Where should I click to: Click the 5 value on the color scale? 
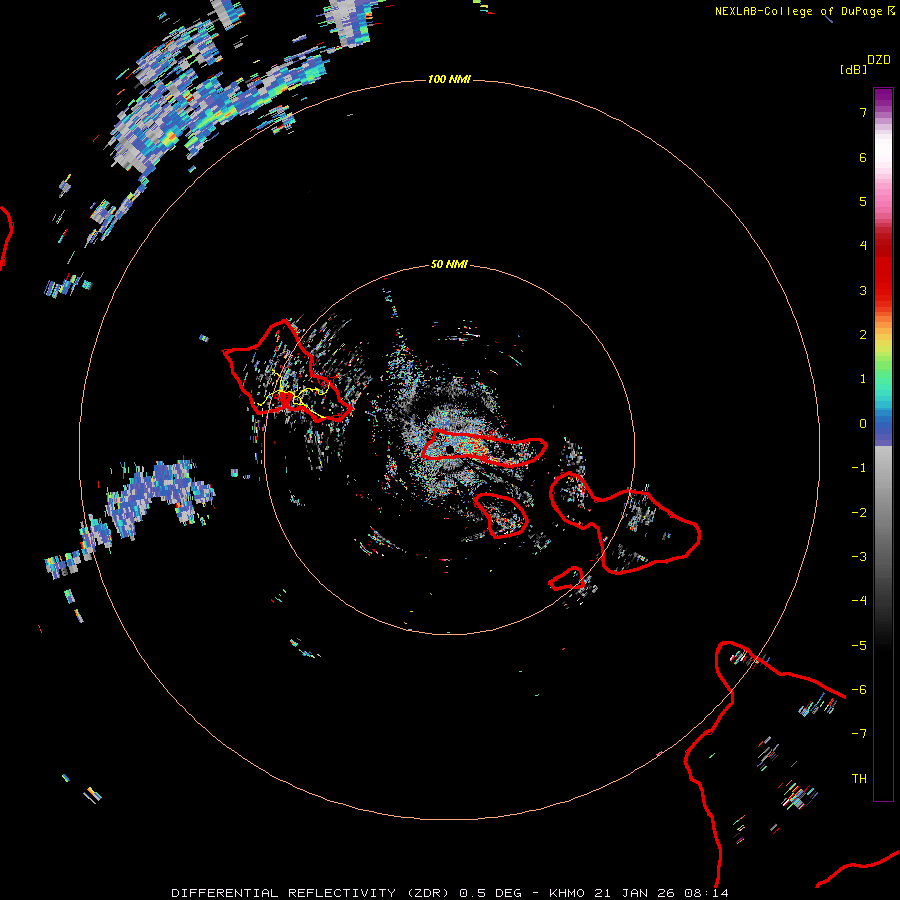point(863,201)
